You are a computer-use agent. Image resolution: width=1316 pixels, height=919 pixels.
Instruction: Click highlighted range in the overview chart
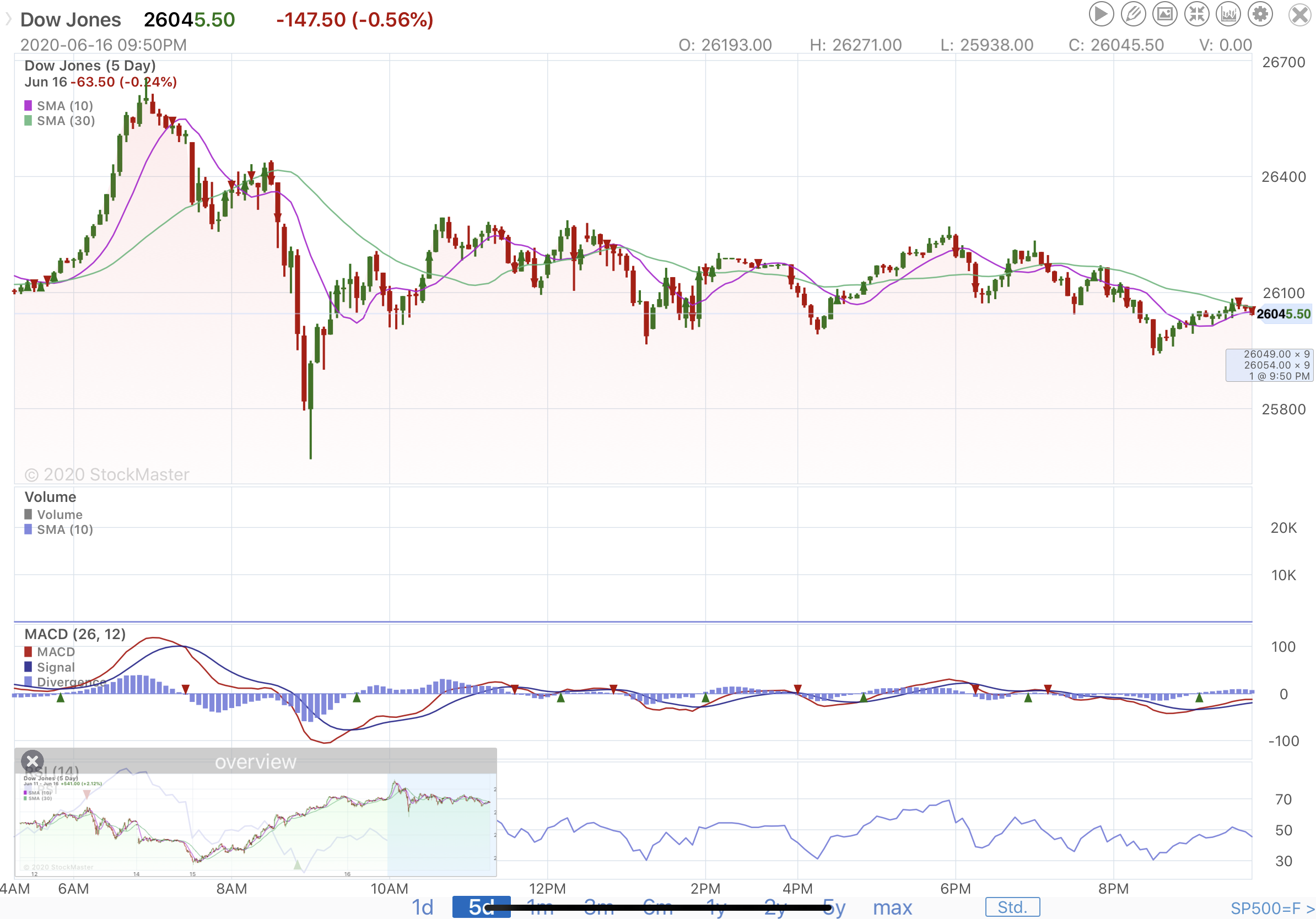tap(442, 824)
